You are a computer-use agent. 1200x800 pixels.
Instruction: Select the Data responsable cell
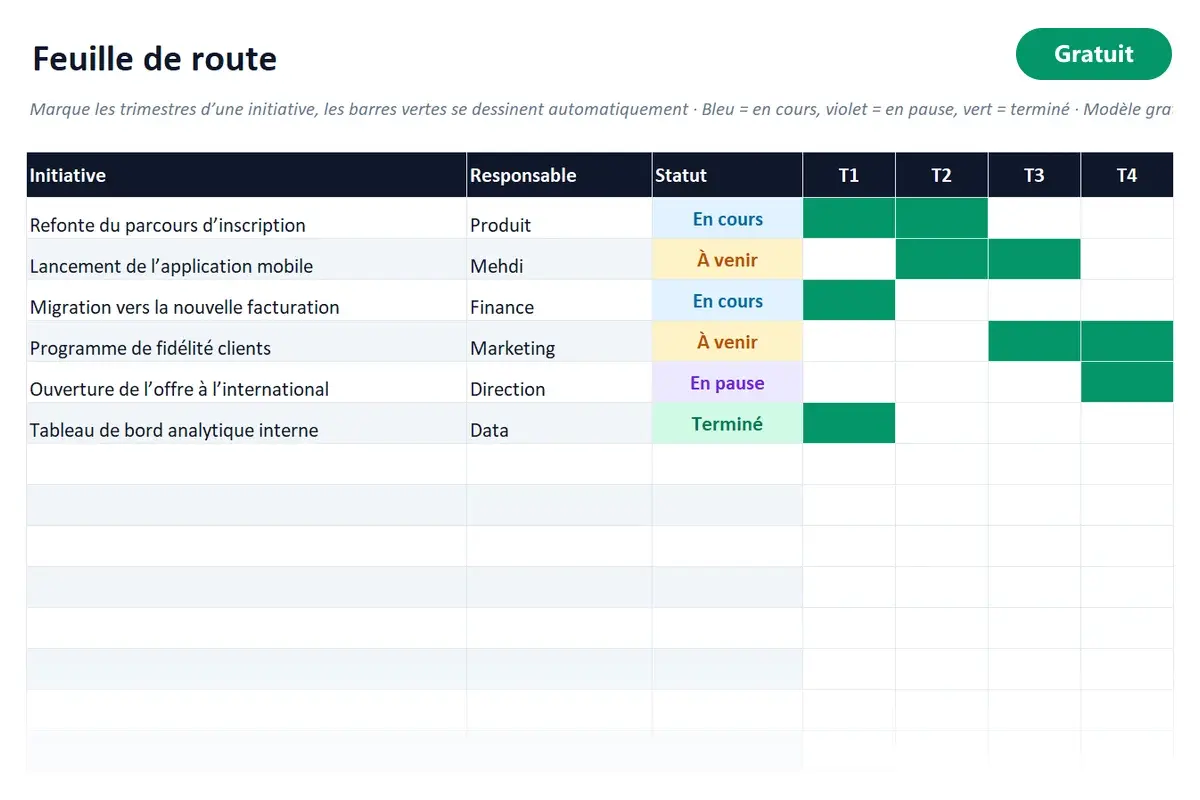(559, 423)
